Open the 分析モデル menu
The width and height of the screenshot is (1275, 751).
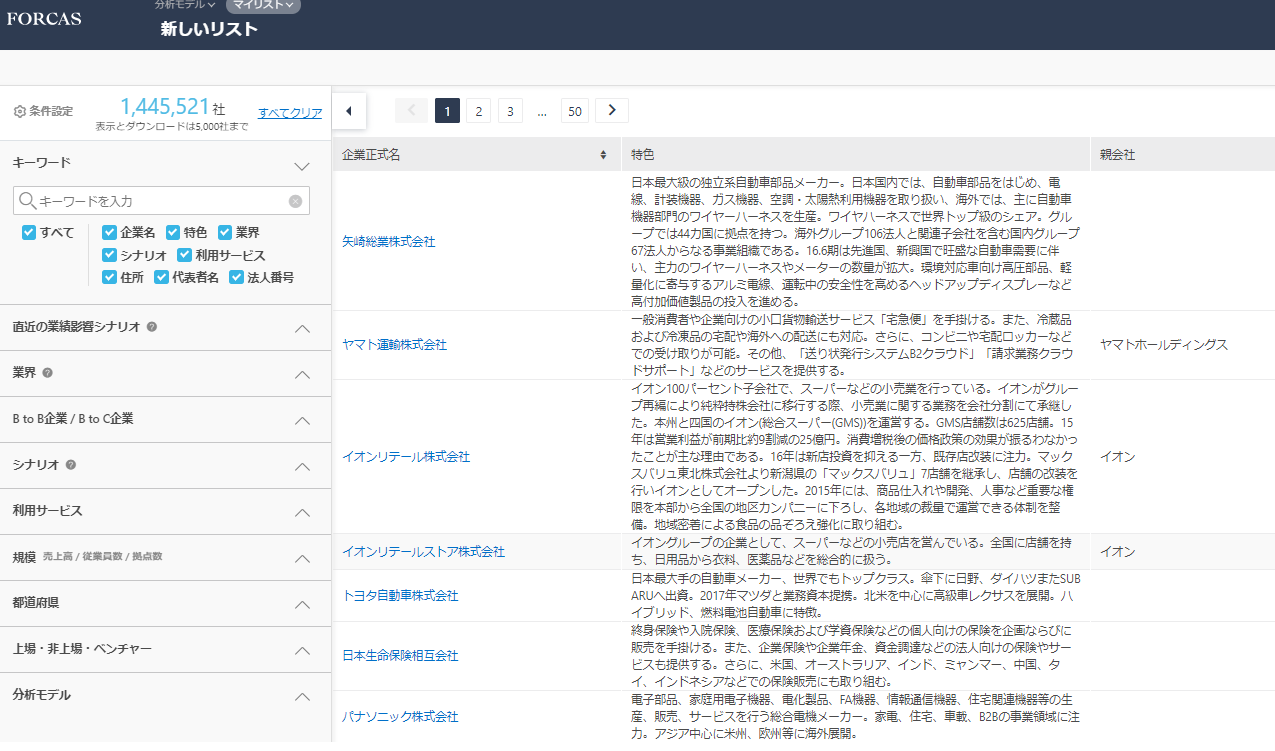click(x=184, y=5)
